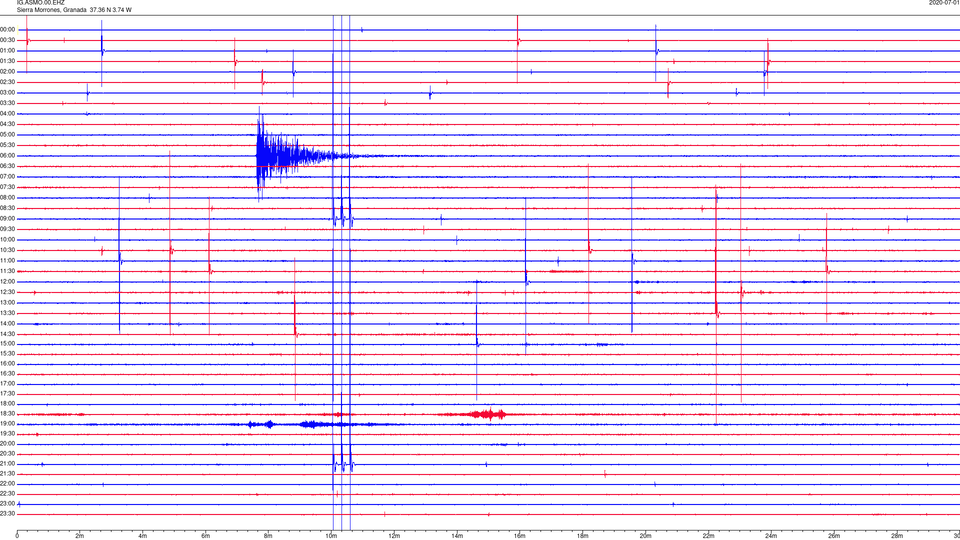This screenshot has width=960, height=540.
Task: Click the 2m tick on the minute axis
Action: pos(80,536)
